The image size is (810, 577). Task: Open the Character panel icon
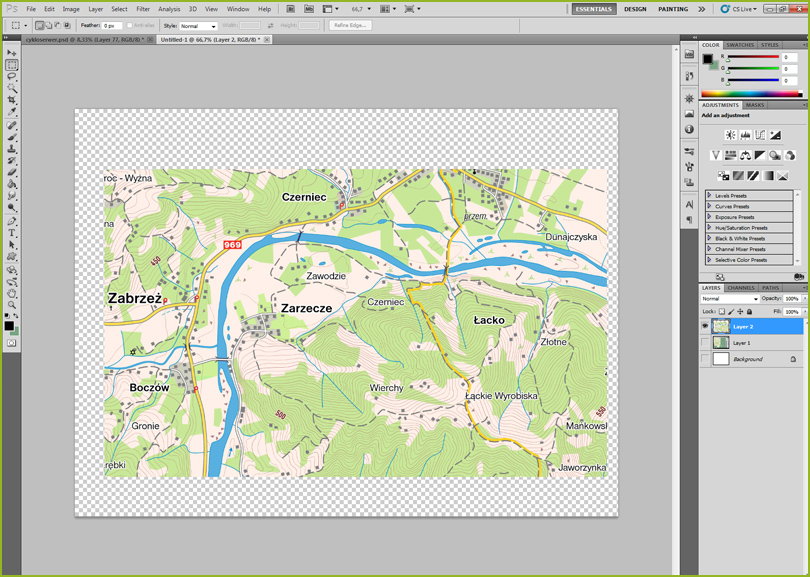(x=689, y=205)
